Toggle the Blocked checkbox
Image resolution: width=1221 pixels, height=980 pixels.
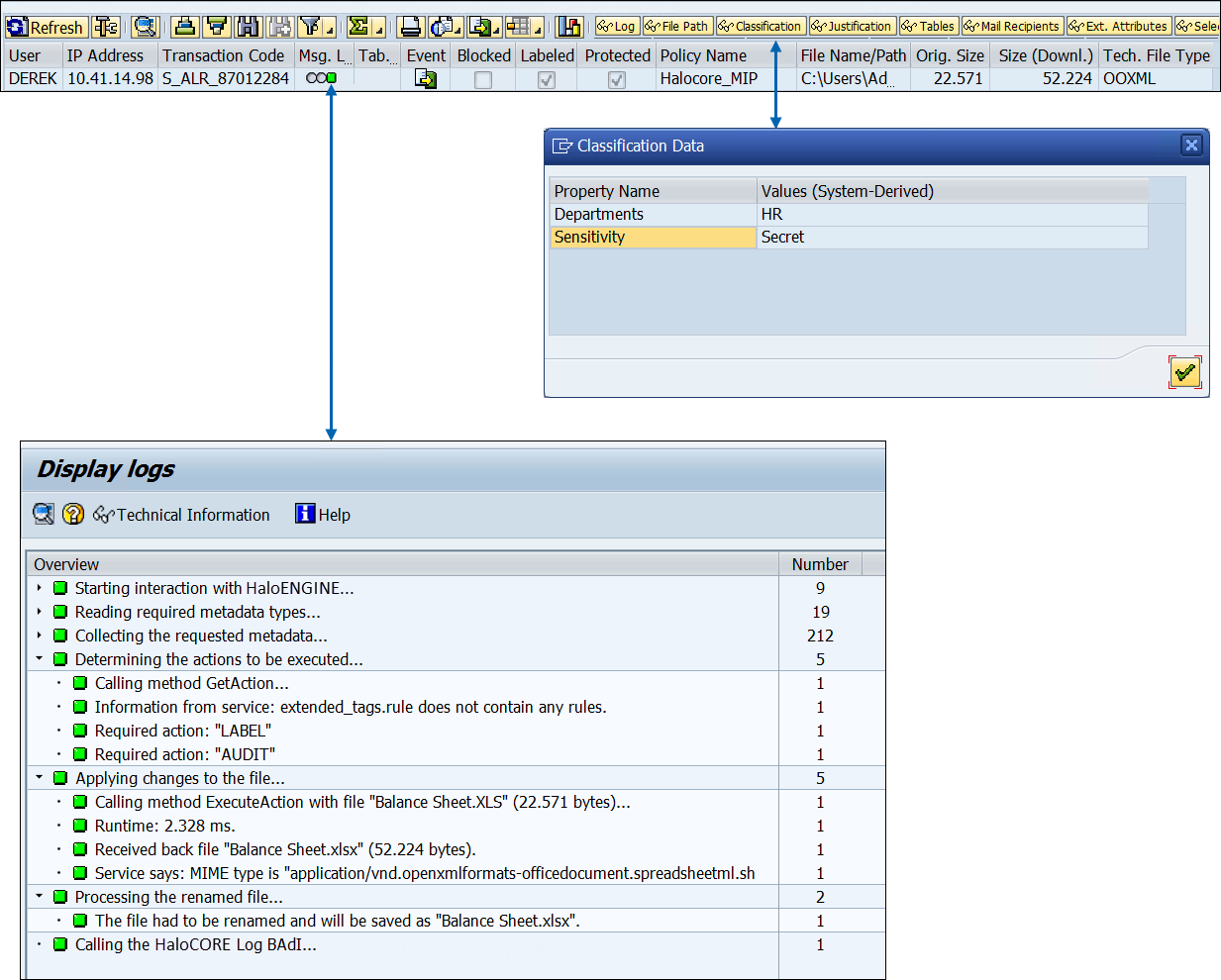pyautogui.click(x=483, y=80)
